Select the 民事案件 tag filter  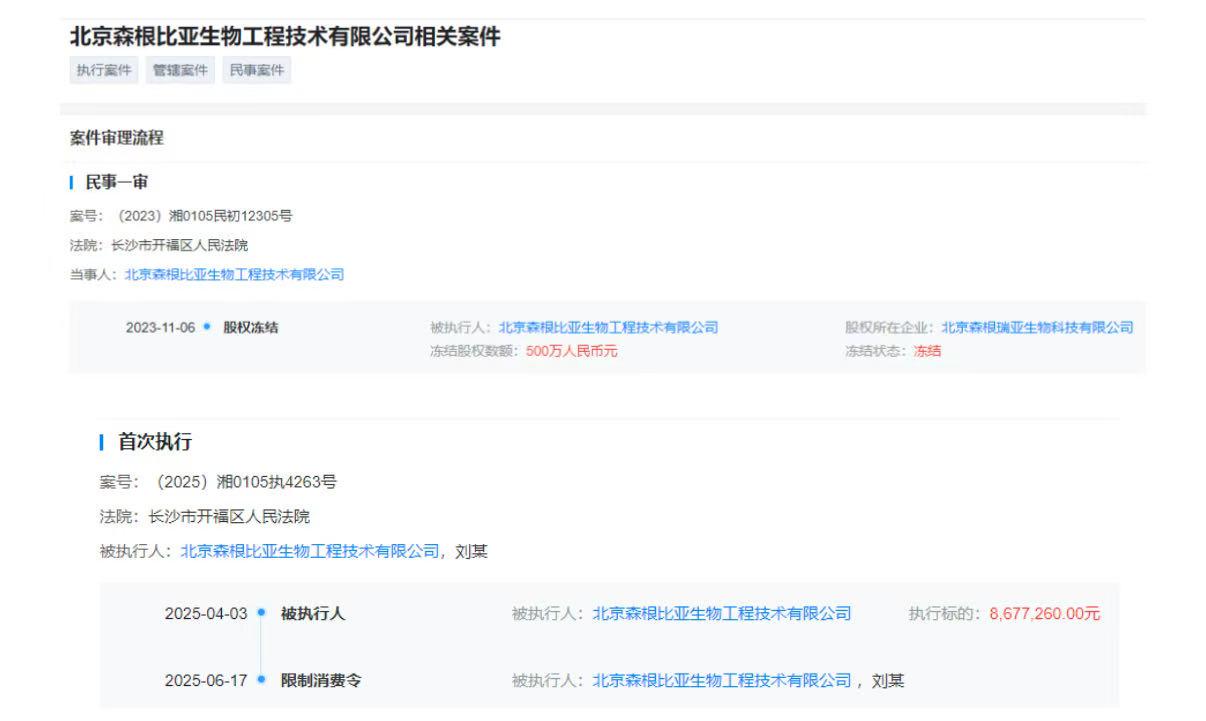pos(257,70)
